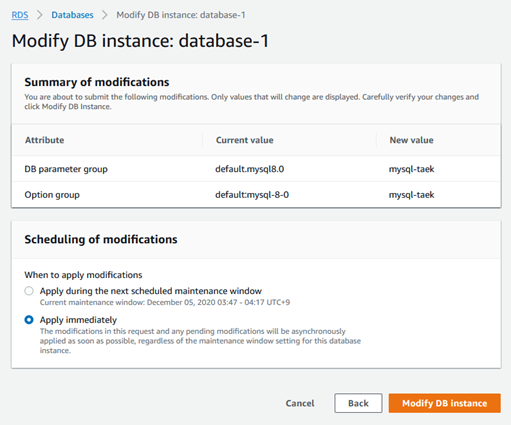Cancel the DB instance modification
Viewport: 511px width, 425px height.
pos(300,403)
